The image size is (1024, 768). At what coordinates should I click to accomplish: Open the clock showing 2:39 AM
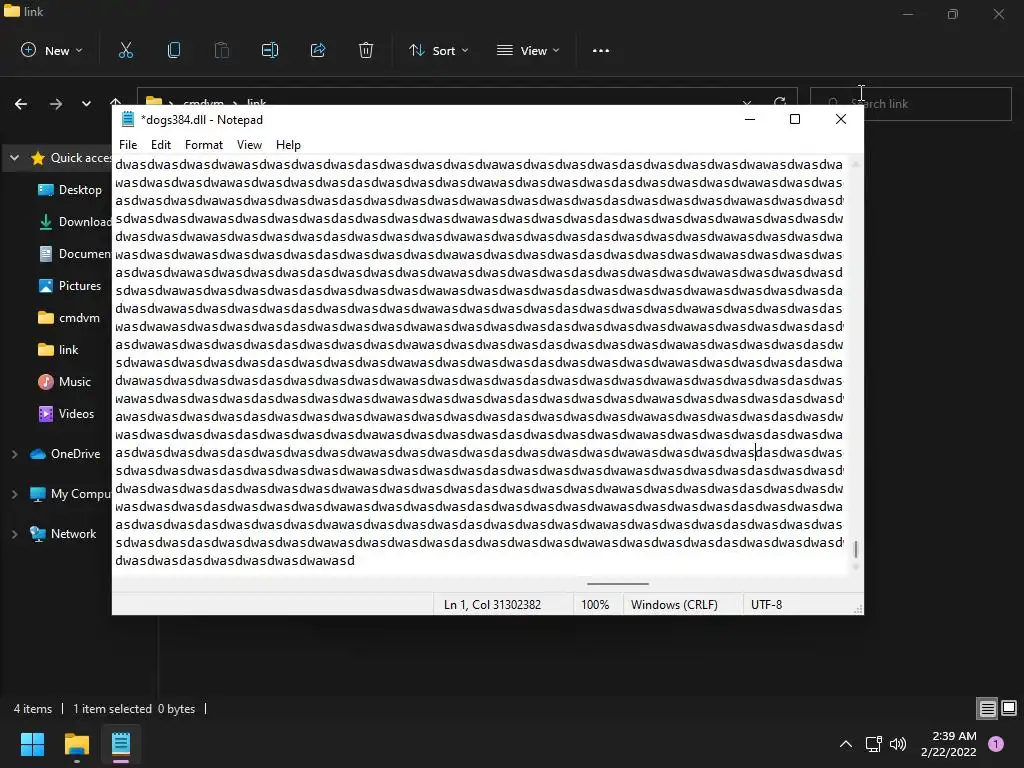(948, 744)
